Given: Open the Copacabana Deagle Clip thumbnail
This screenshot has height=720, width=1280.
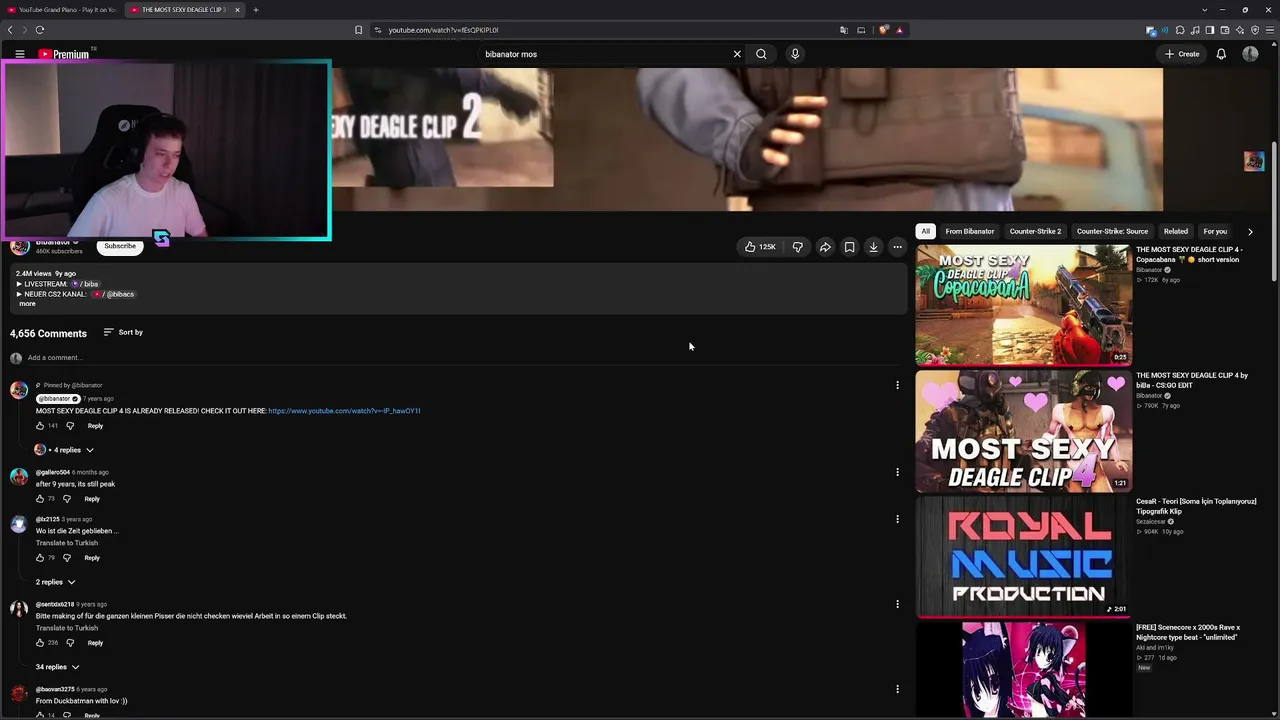Looking at the screenshot, I should pyautogui.click(x=1024, y=305).
